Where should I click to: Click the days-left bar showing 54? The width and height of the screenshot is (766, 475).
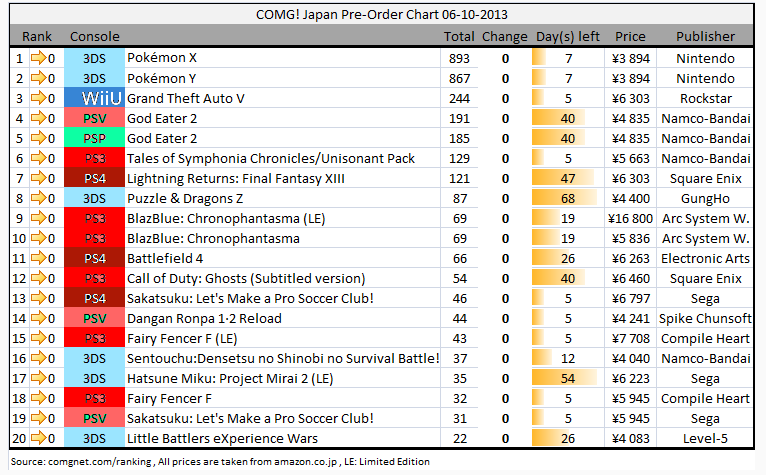[x=566, y=378]
